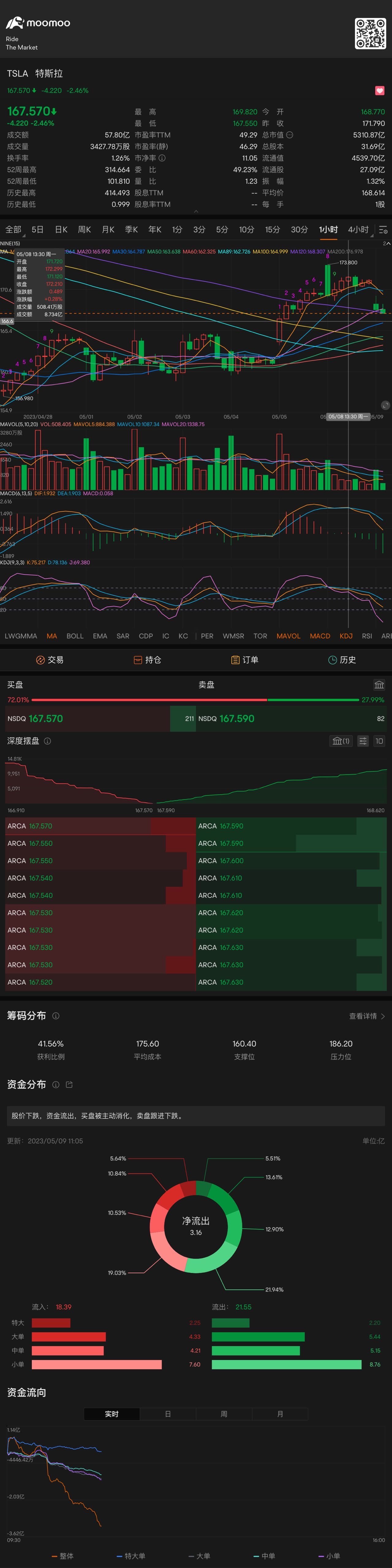
Task: Open the info icon beside 总市值
Action: click(x=290, y=135)
